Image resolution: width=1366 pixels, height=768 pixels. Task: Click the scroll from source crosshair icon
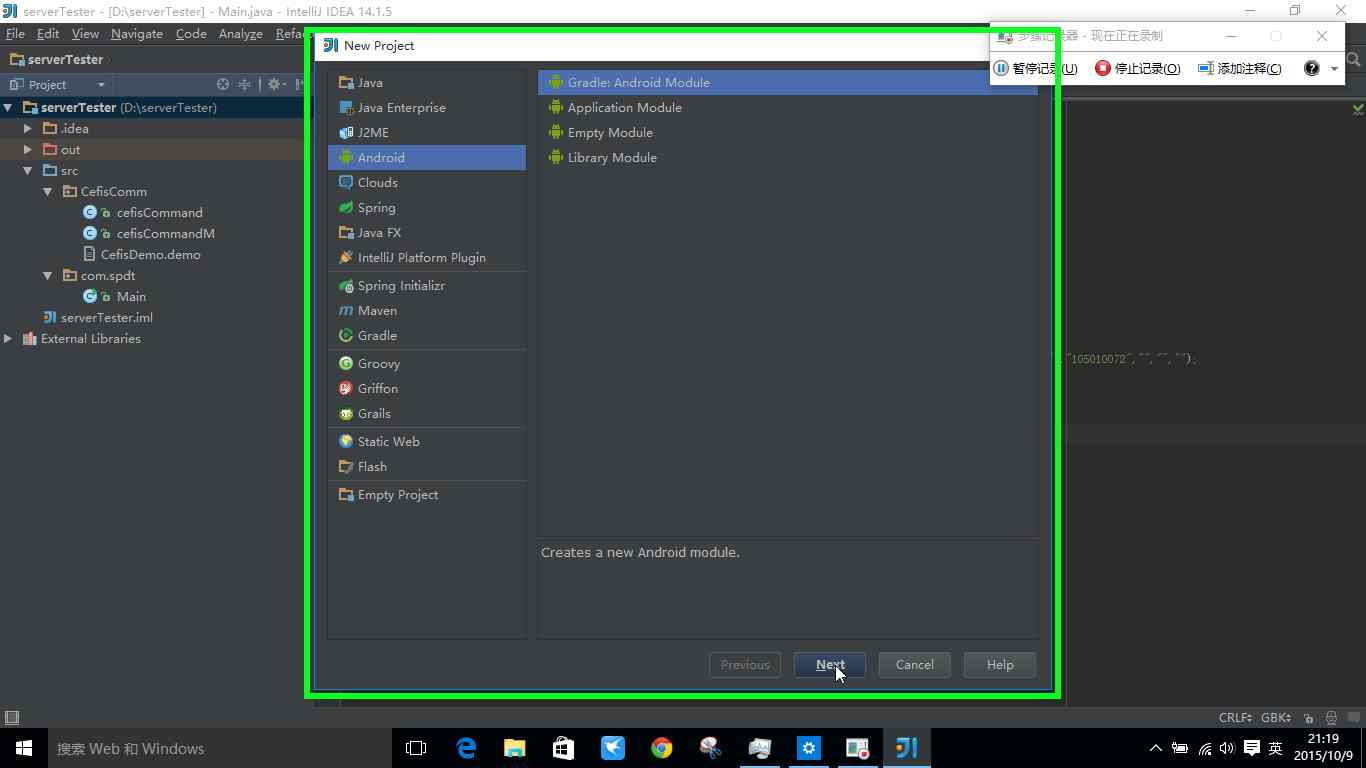[x=223, y=84]
